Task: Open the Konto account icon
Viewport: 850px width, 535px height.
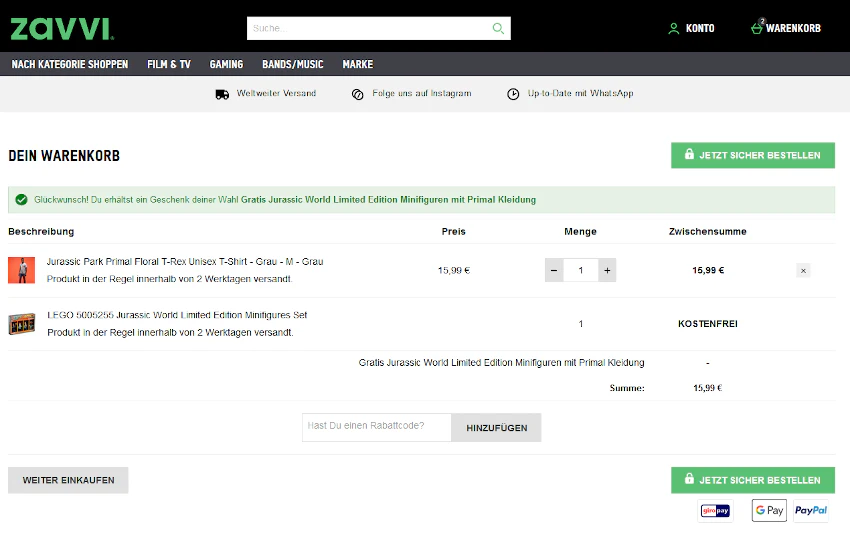Action: pyautogui.click(x=673, y=28)
